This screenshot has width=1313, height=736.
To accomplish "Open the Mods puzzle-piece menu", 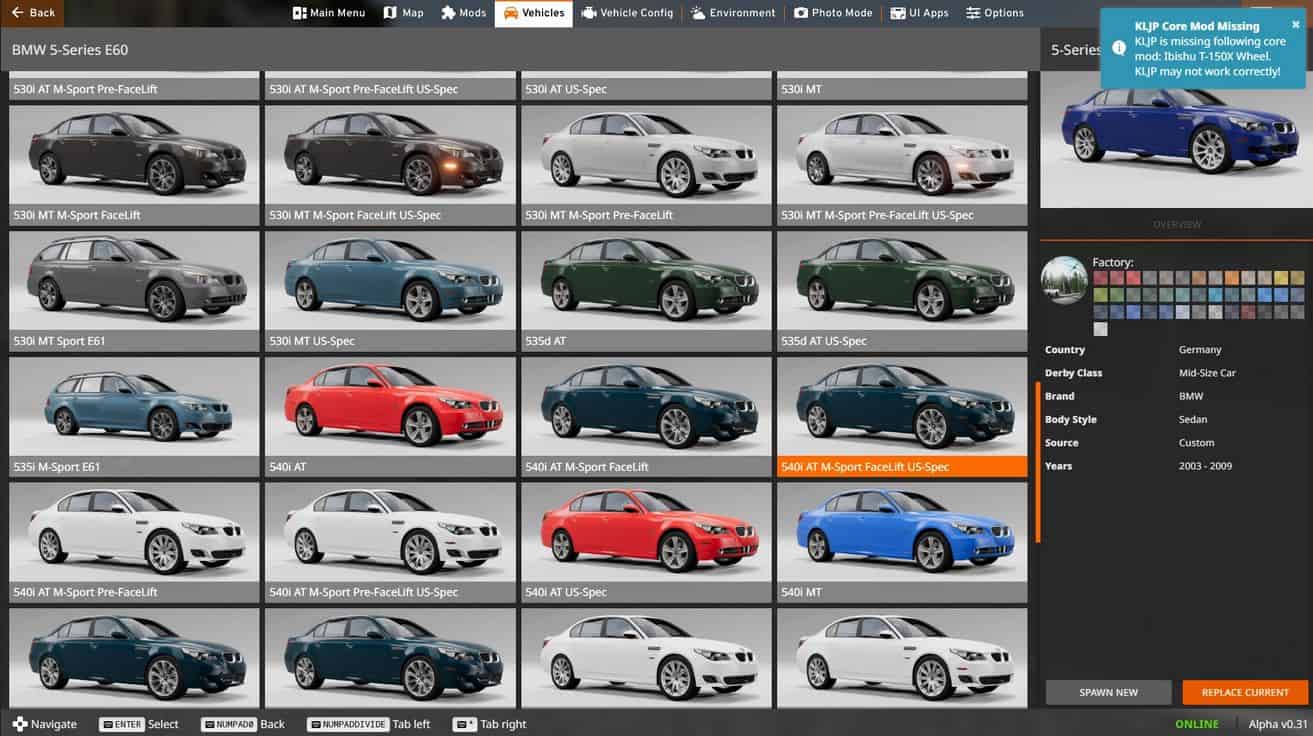I will pos(464,13).
